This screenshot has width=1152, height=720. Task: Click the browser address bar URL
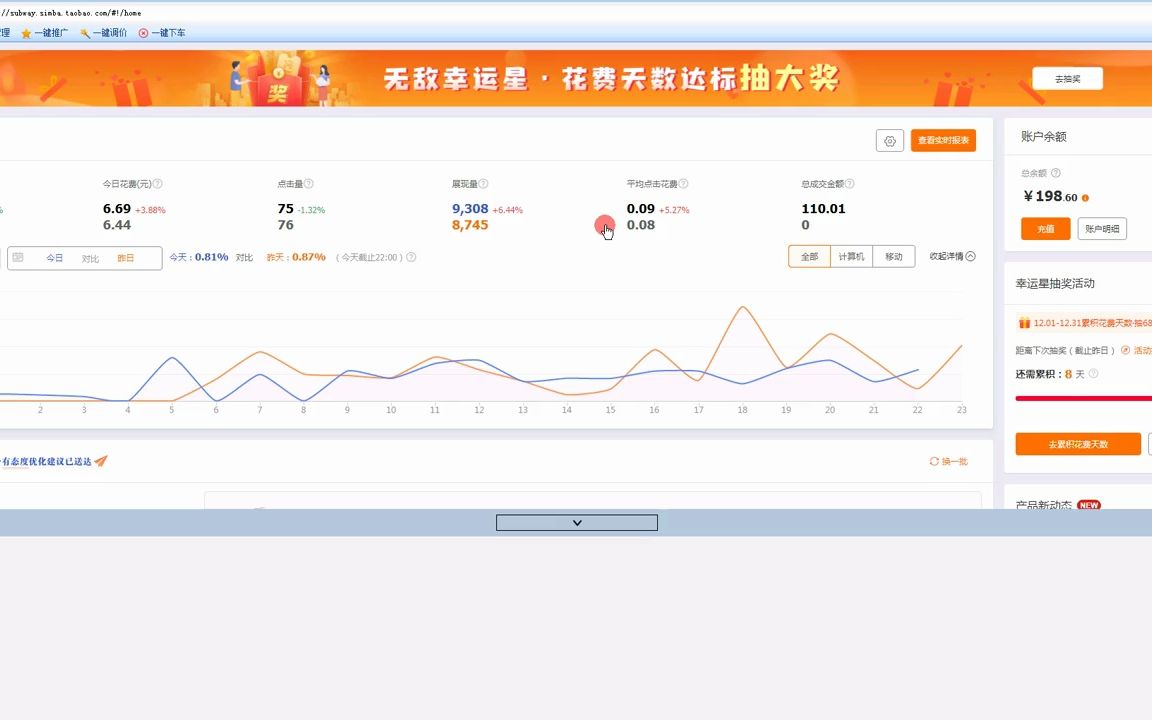pyautogui.click(x=70, y=13)
